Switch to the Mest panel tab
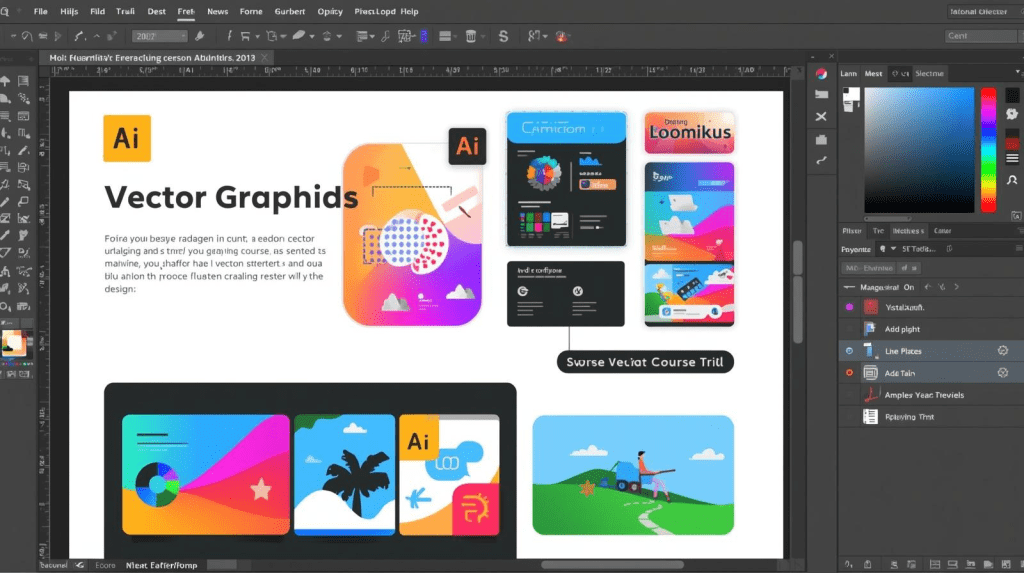Image resolution: width=1024 pixels, height=573 pixels. [x=873, y=74]
